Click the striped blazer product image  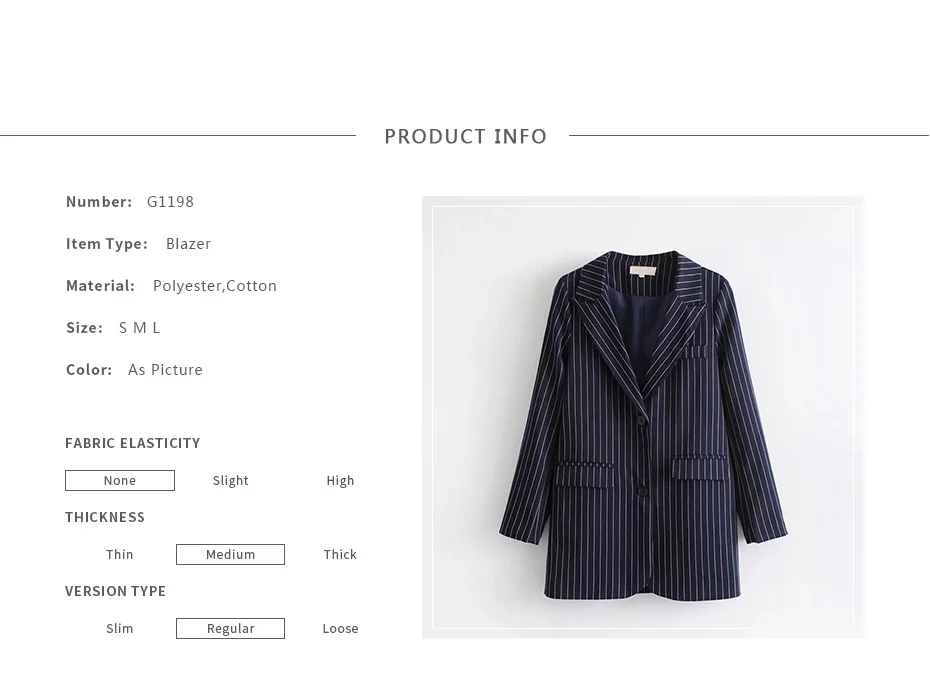coord(643,417)
